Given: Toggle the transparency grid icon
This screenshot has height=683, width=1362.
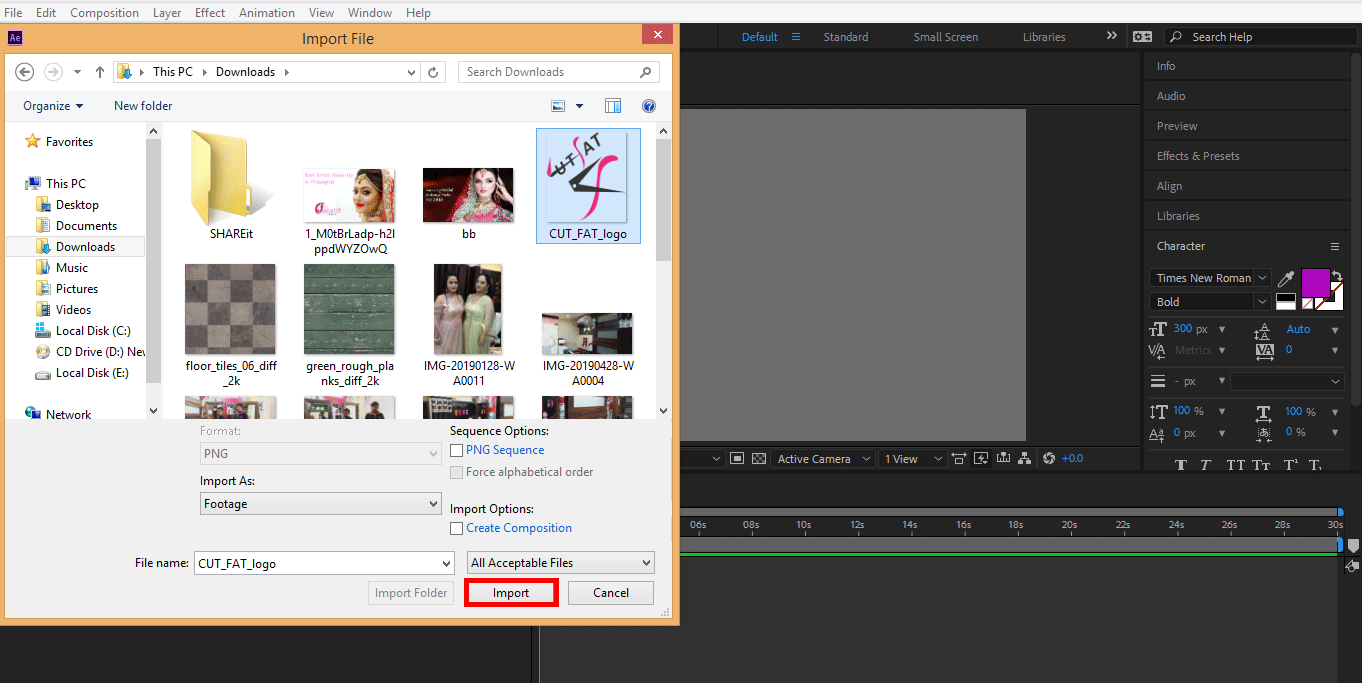Looking at the screenshot, I should tap(759, 459).
